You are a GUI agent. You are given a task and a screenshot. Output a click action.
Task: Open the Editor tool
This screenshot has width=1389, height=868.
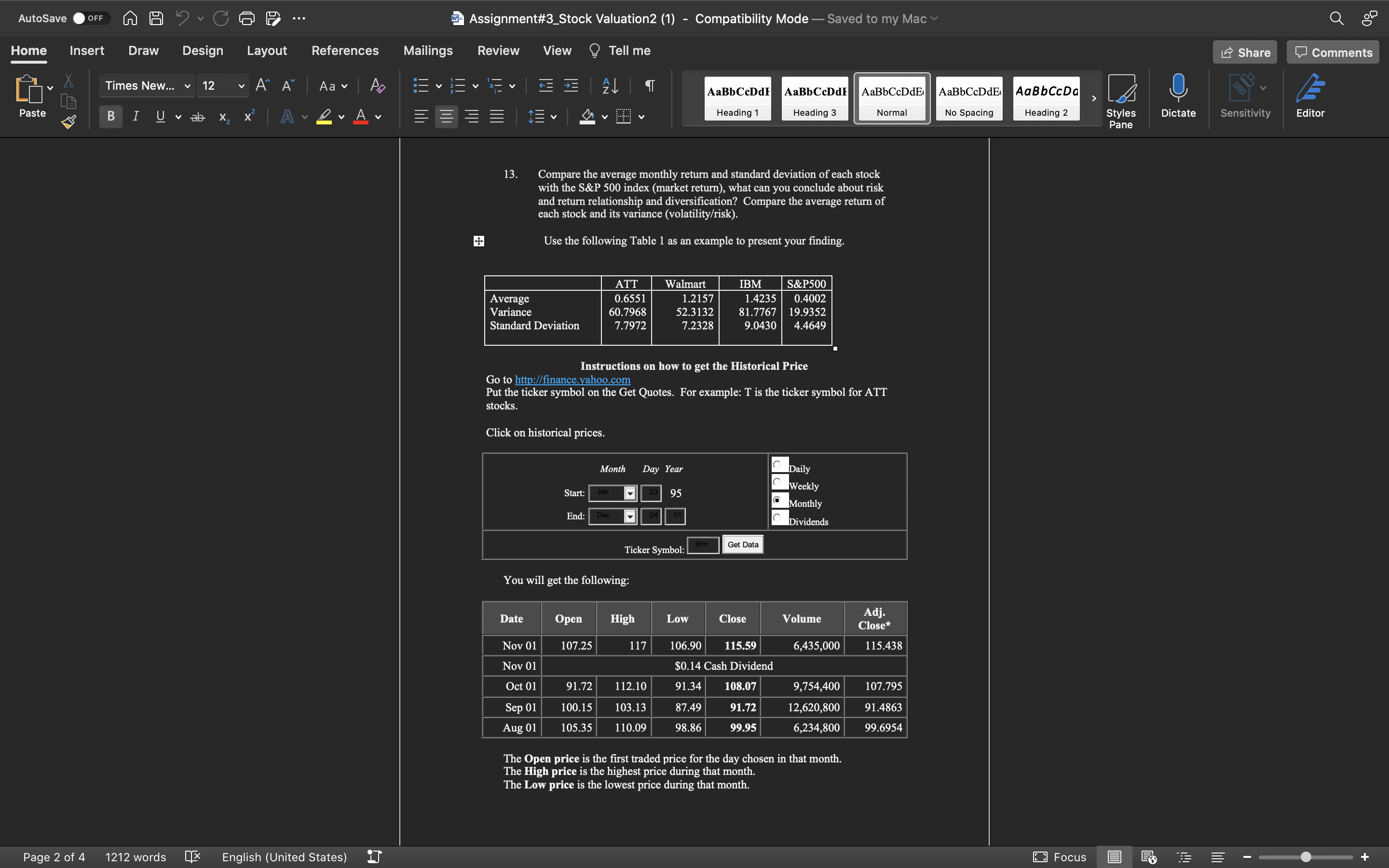coord(1310,95)
